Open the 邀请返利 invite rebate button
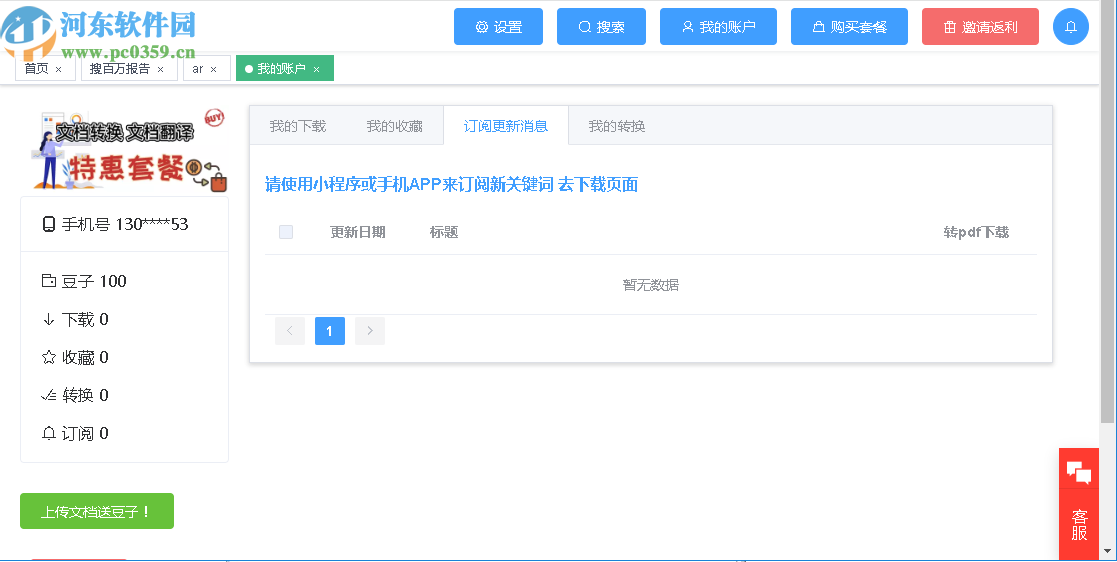The height and width of the screenshot is (562, 1117). pyautogui.click(x=980, y=27)
